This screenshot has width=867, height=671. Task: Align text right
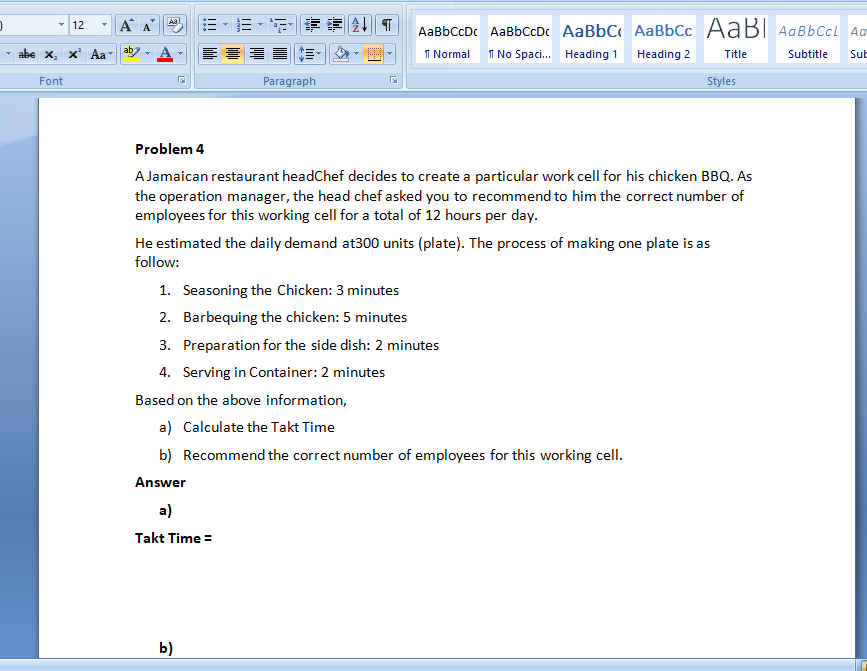pos(257,54)
